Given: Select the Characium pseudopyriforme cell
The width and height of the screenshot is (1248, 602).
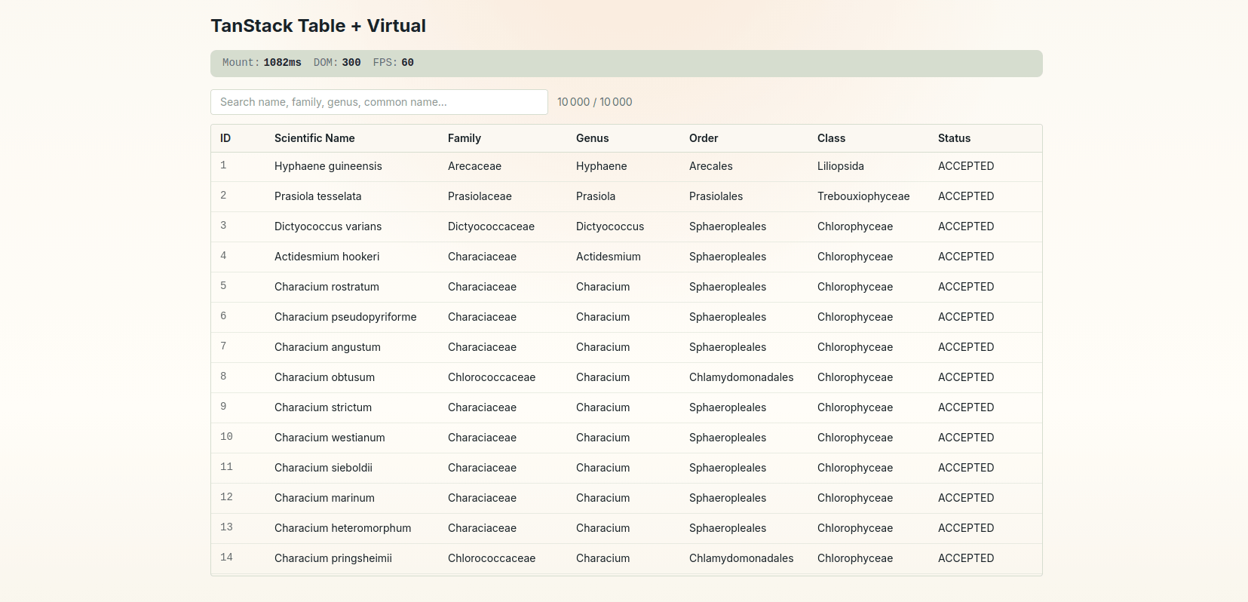Looking at the screenshot, I should (x=345, y=317).
